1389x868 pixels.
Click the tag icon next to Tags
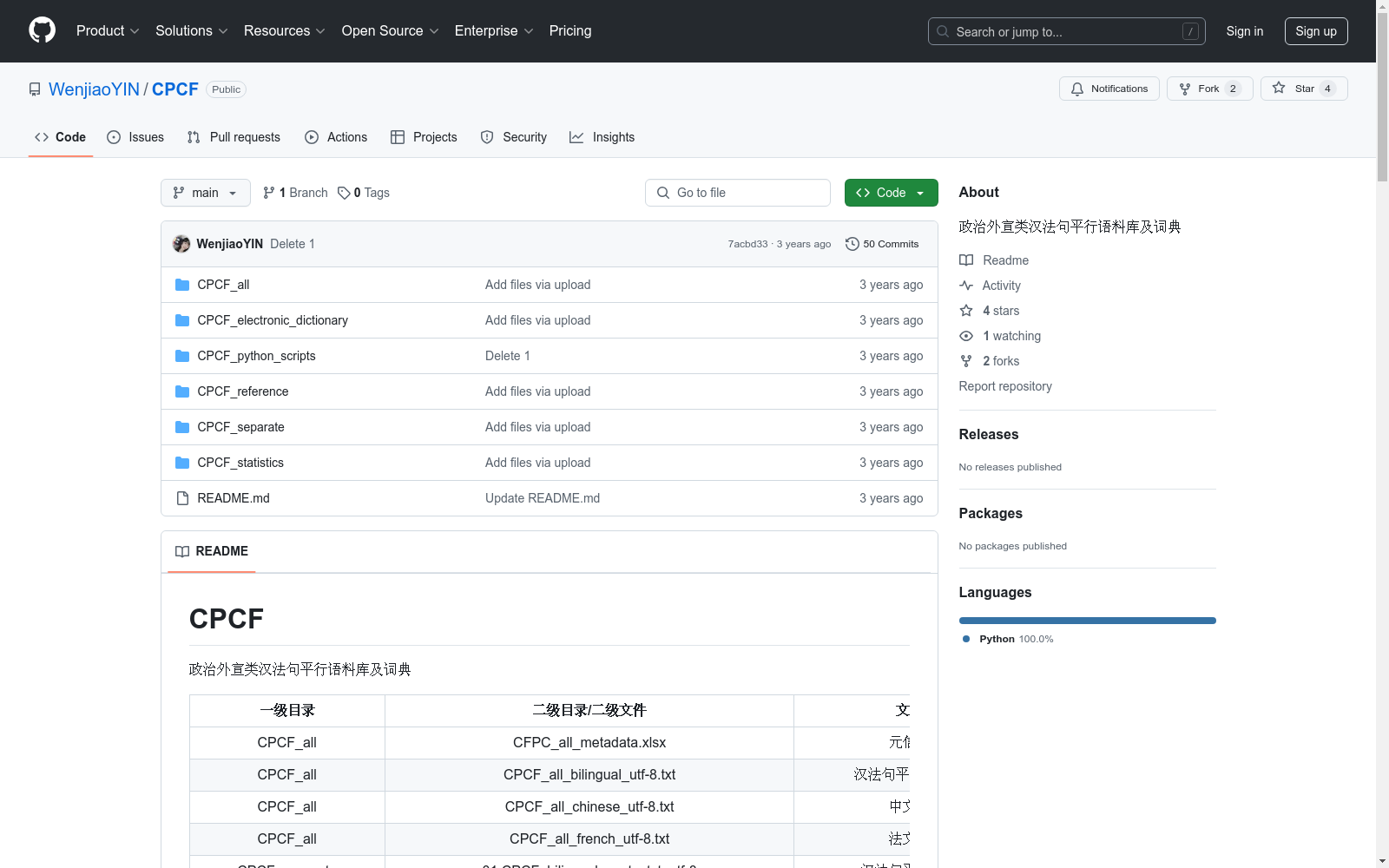344,193
